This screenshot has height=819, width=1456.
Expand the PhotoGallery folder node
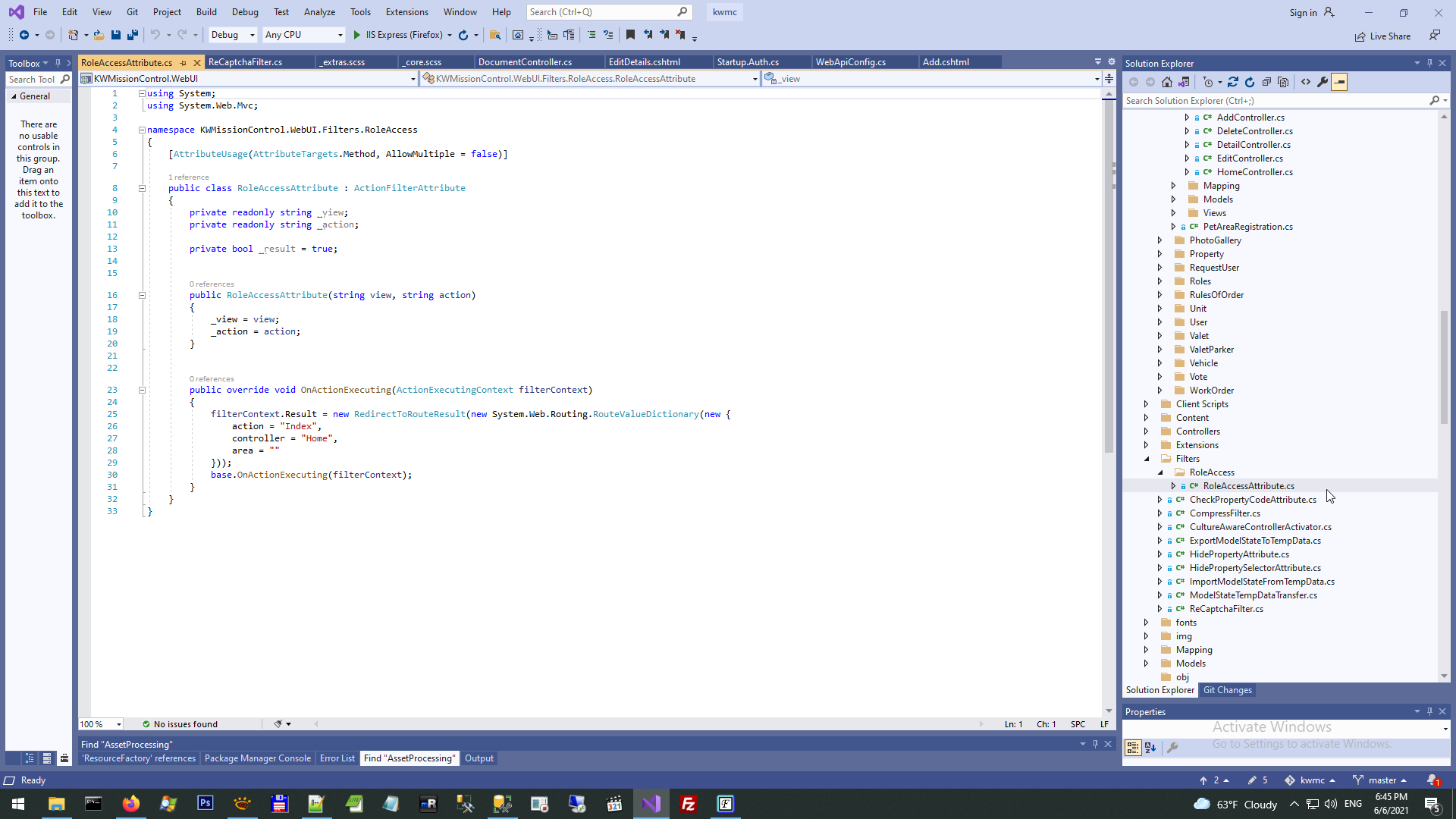1159,240
